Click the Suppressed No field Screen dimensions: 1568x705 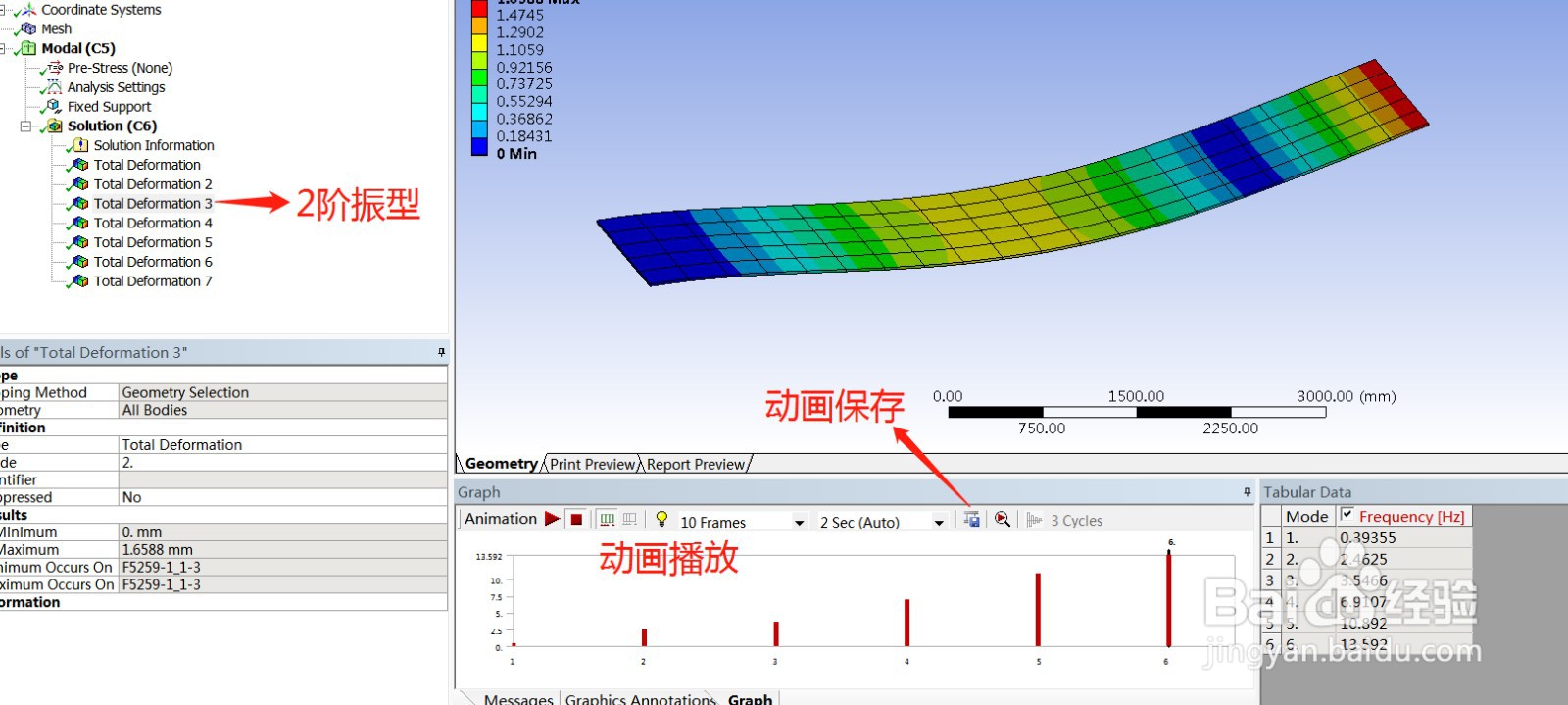click(283, 497)
